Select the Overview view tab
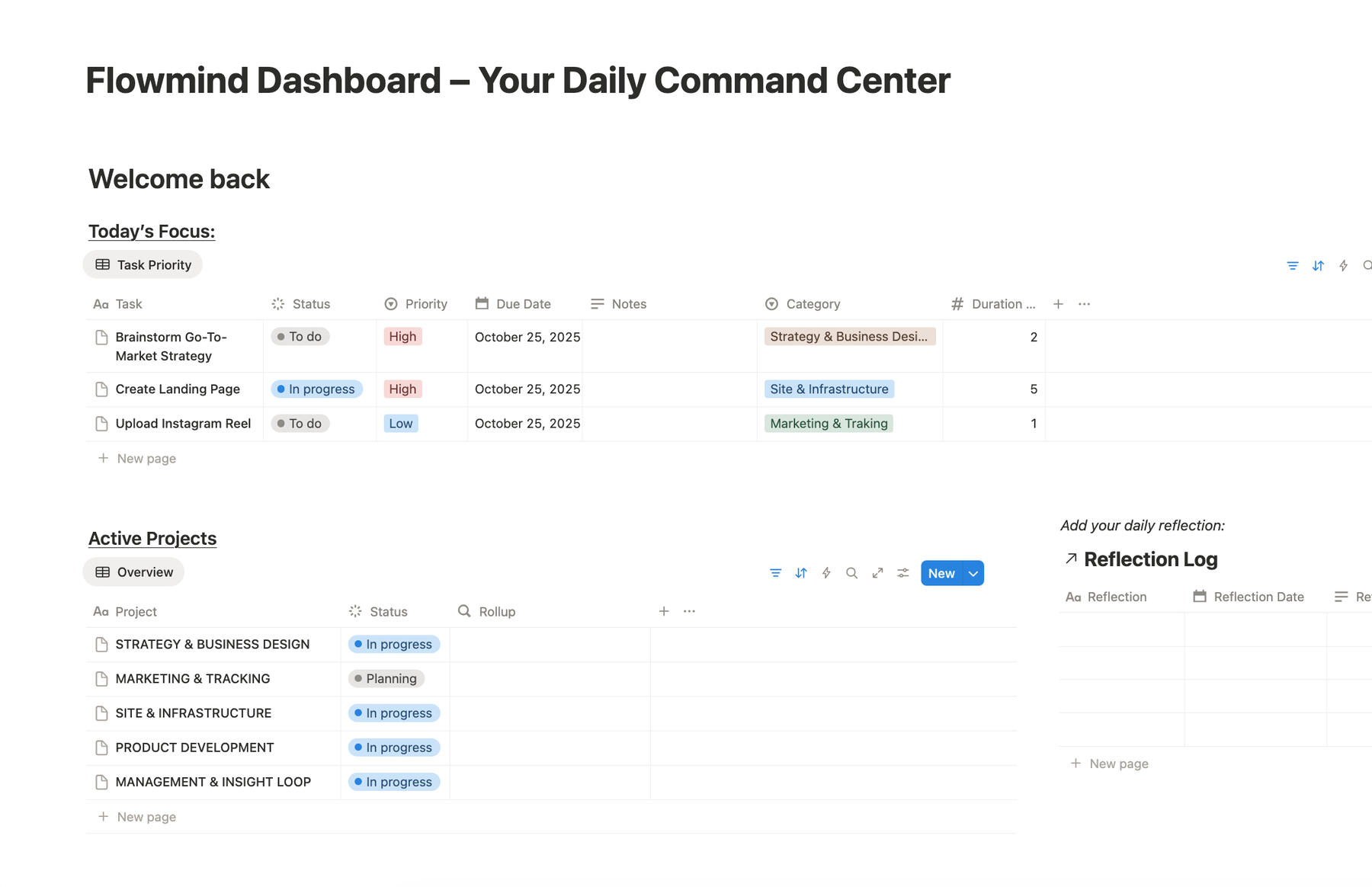This screenshot has height=887, width=1372. pyautogui.click(x=134, y=572)
